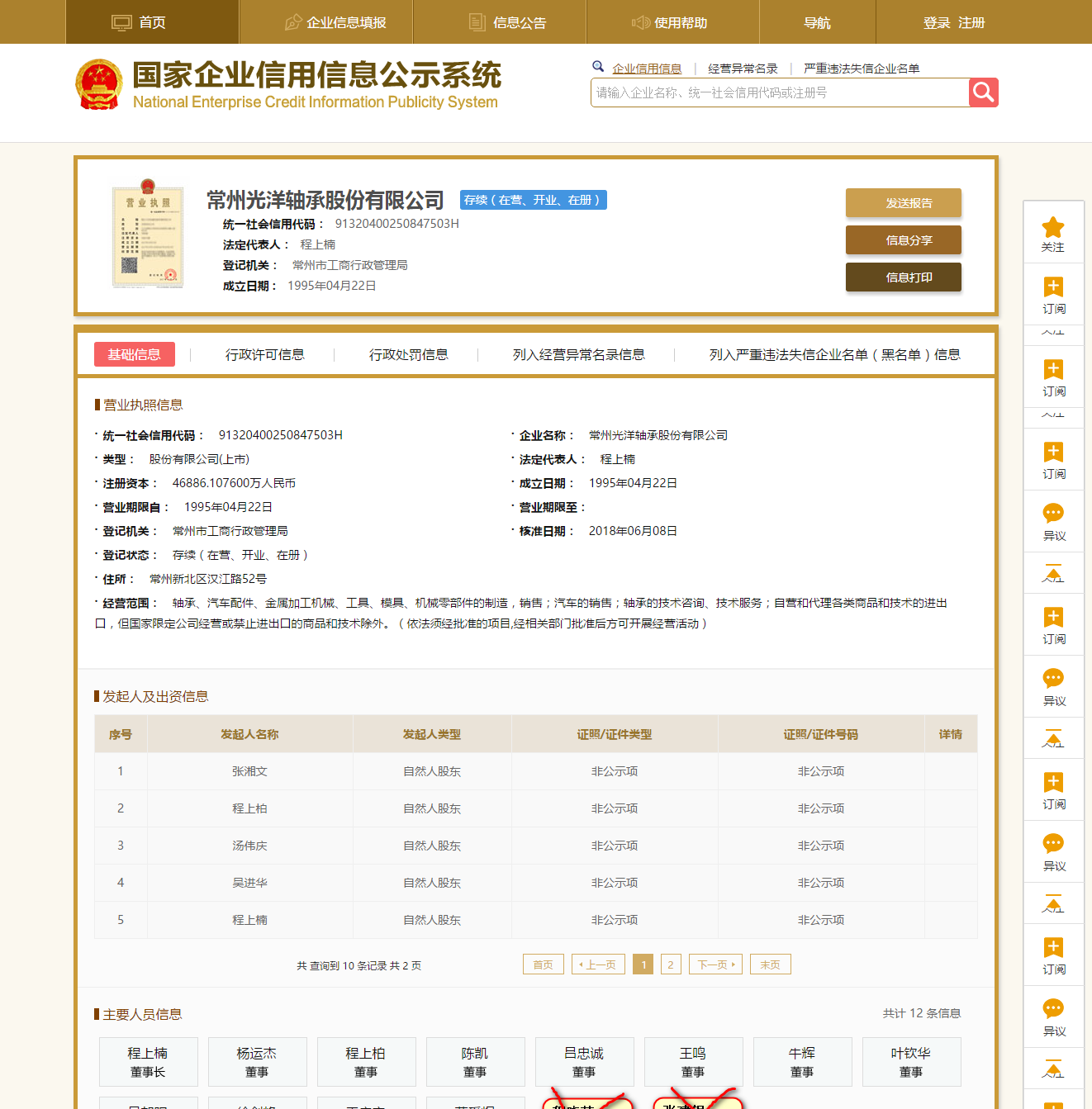Click the national emblem site logo

pyautogui.click(x=100, y=83)
